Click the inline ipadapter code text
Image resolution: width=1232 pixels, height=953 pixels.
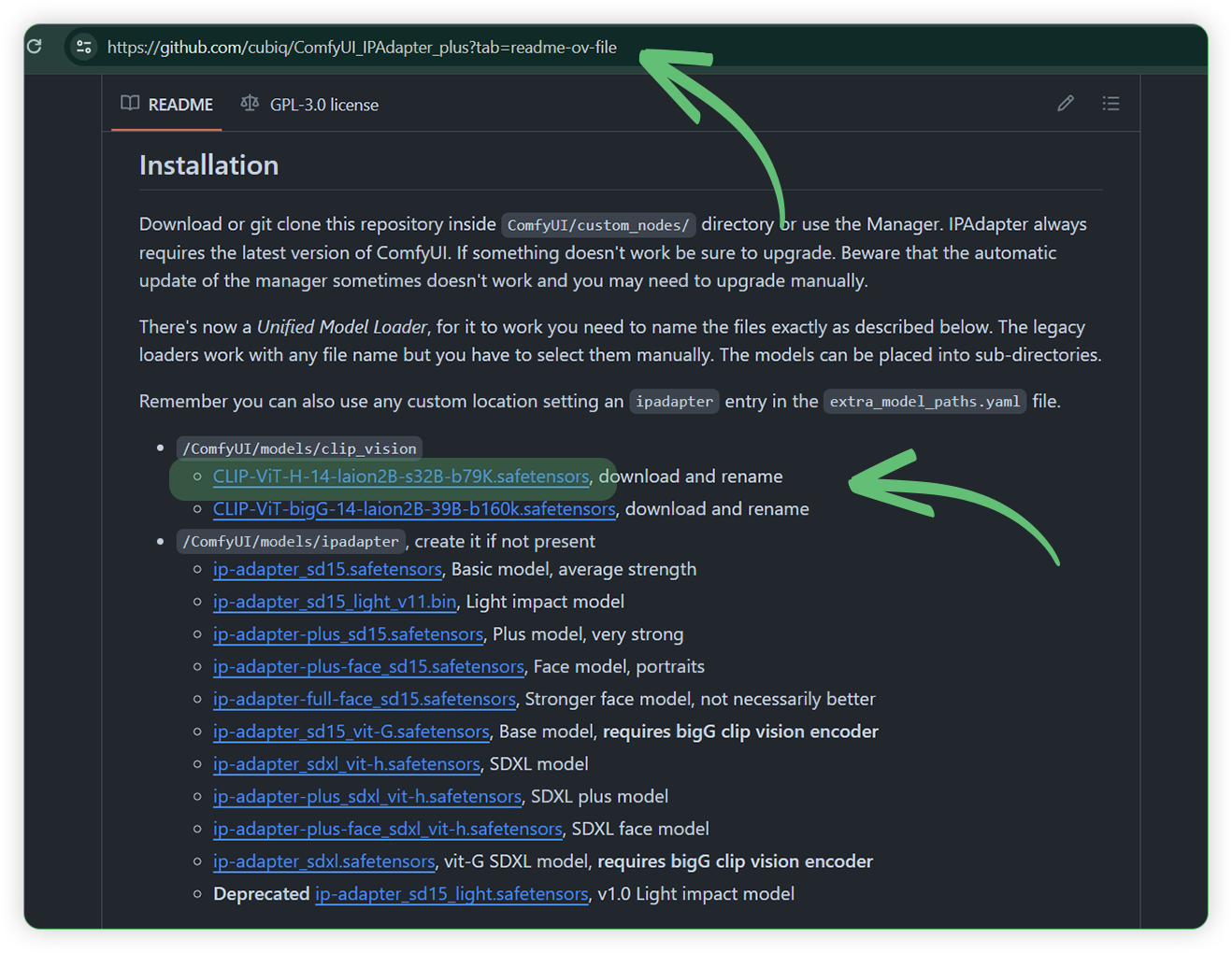(674, 402)
